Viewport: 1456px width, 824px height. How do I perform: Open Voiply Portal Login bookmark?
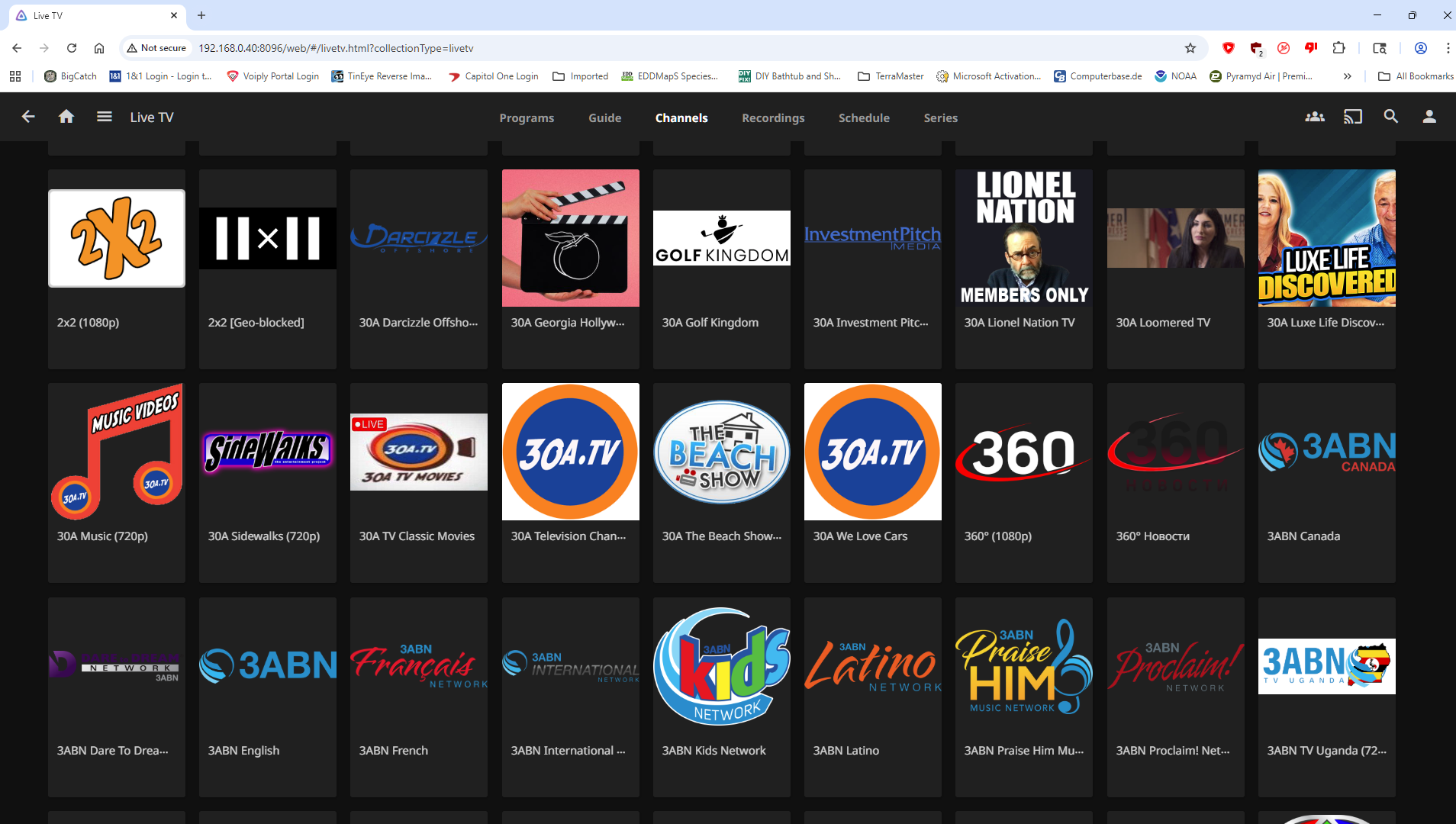click(273, 76)
